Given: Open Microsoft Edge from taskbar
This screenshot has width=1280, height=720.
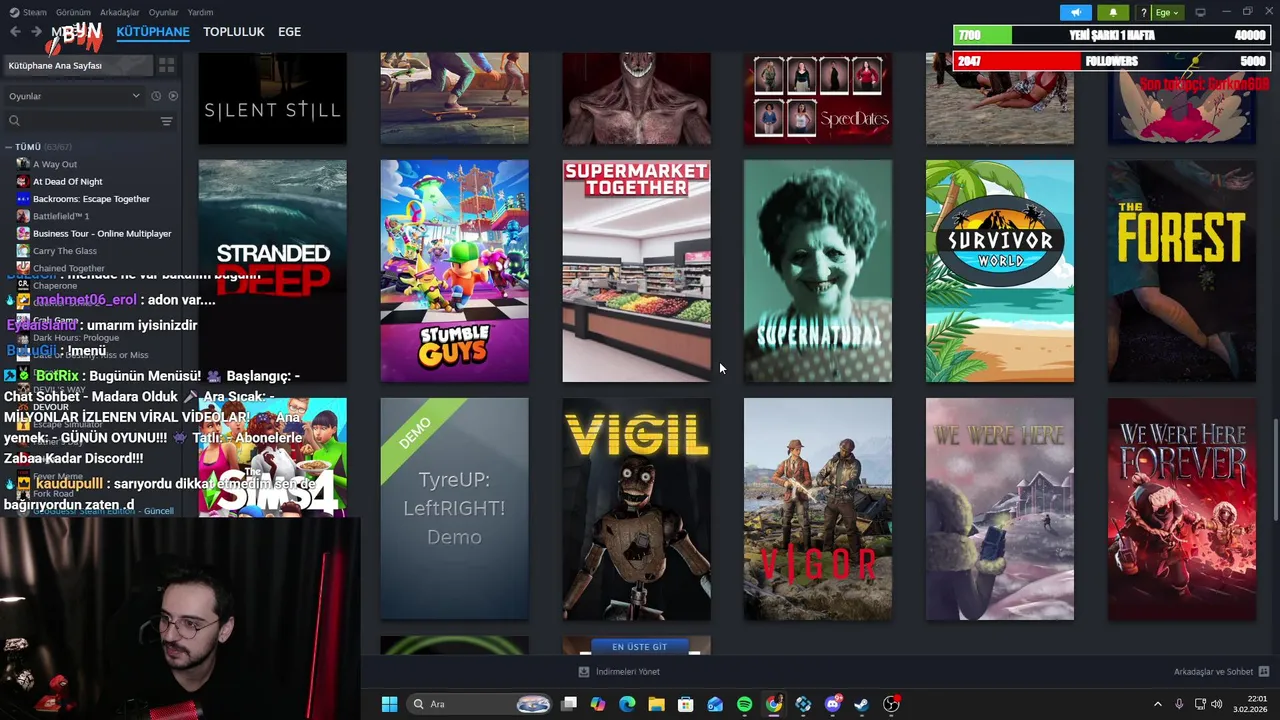Looking at the screenshot, I should (x=627, y=704).
